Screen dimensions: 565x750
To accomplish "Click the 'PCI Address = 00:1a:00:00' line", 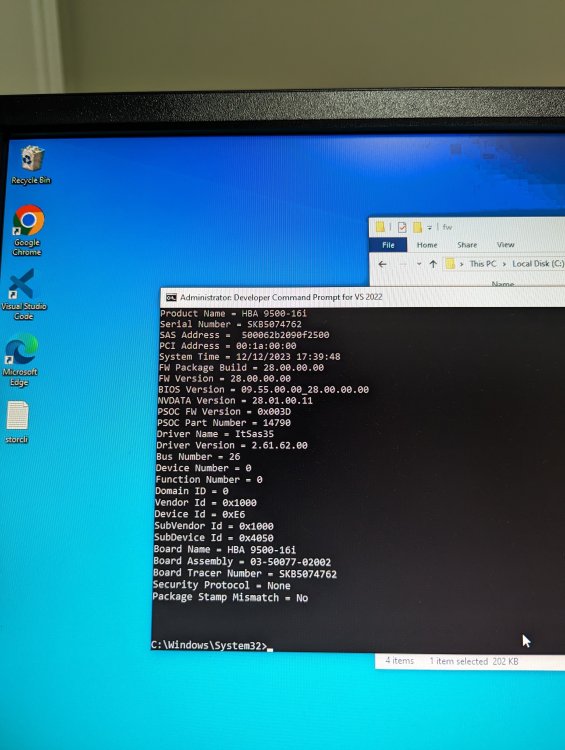I will click(227, 346).
